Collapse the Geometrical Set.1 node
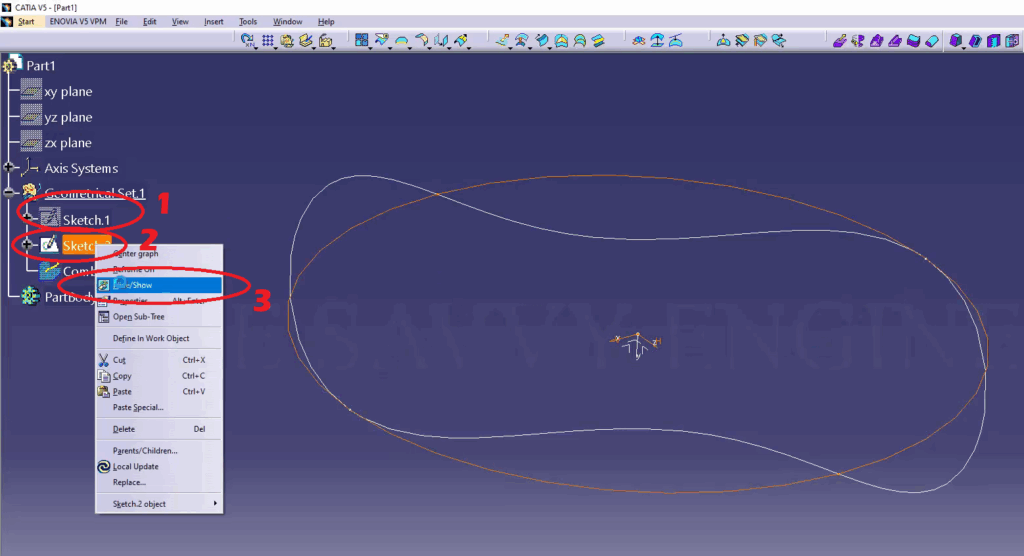 point(8,192)
